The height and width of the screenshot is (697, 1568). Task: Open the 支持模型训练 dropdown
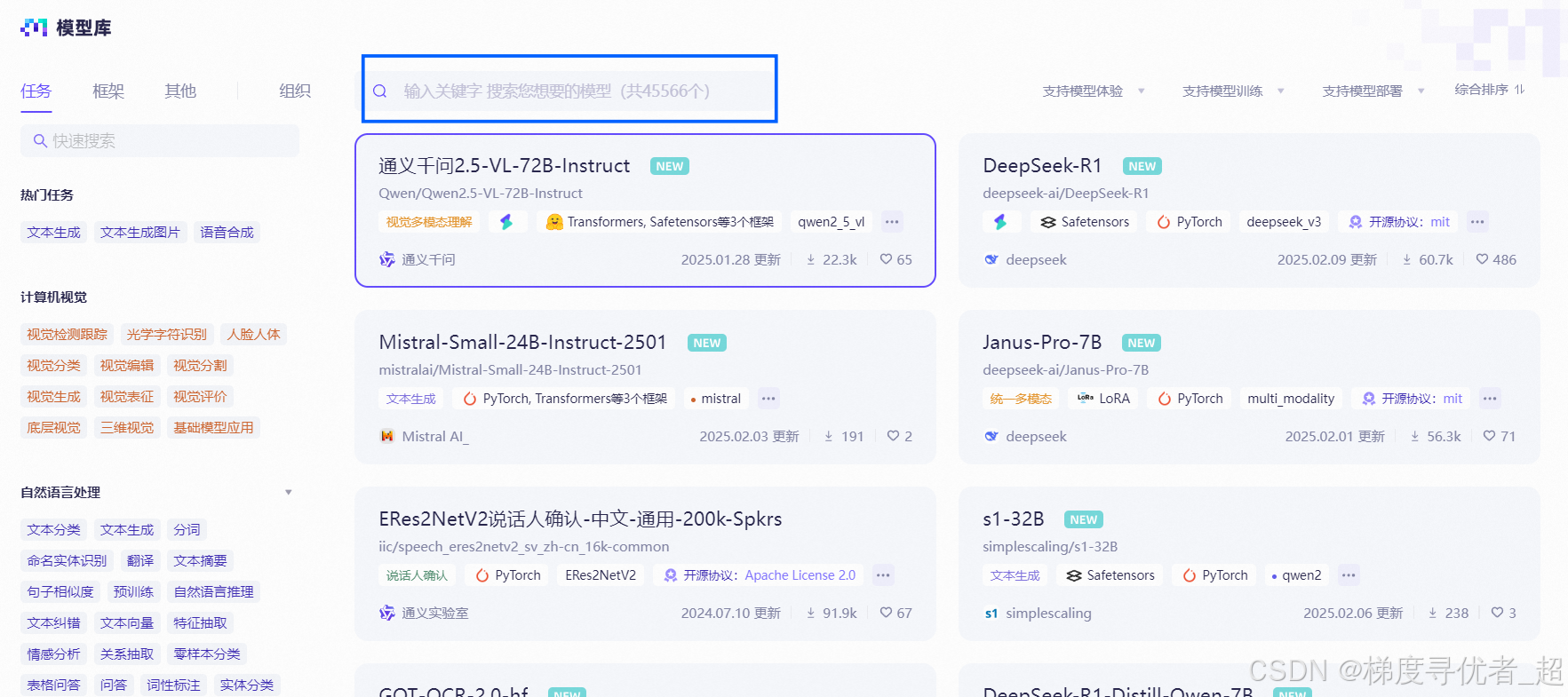pyautogui.click(x=1233, y=91)
